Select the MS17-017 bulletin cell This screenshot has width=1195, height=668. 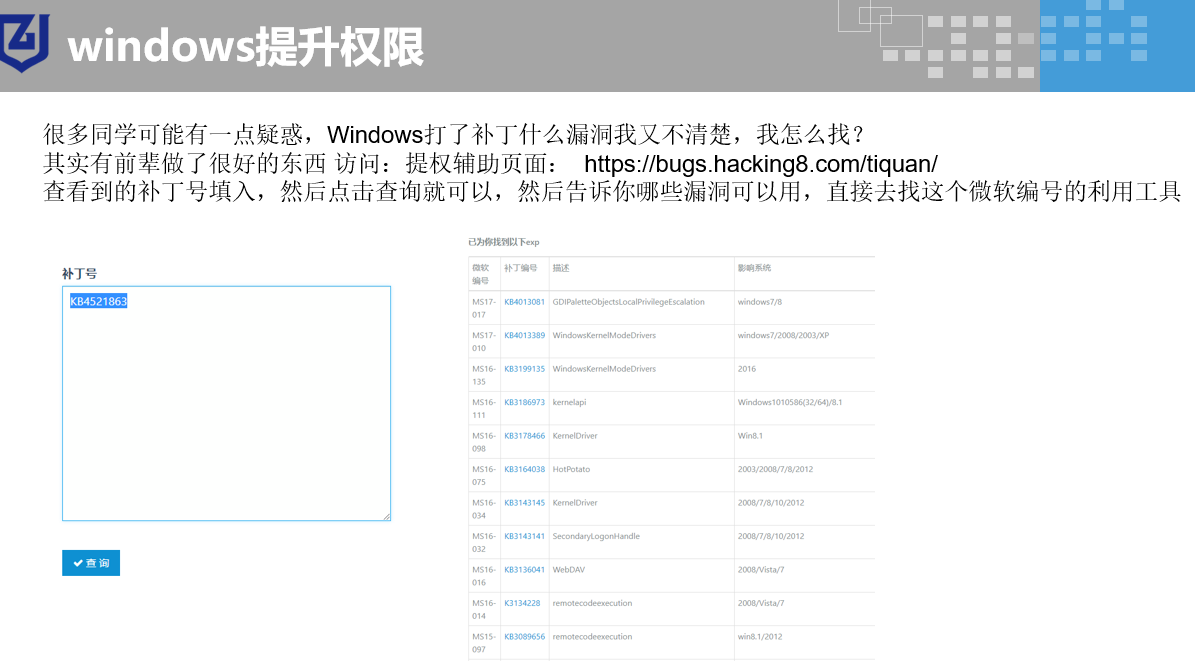pos(484,308)
